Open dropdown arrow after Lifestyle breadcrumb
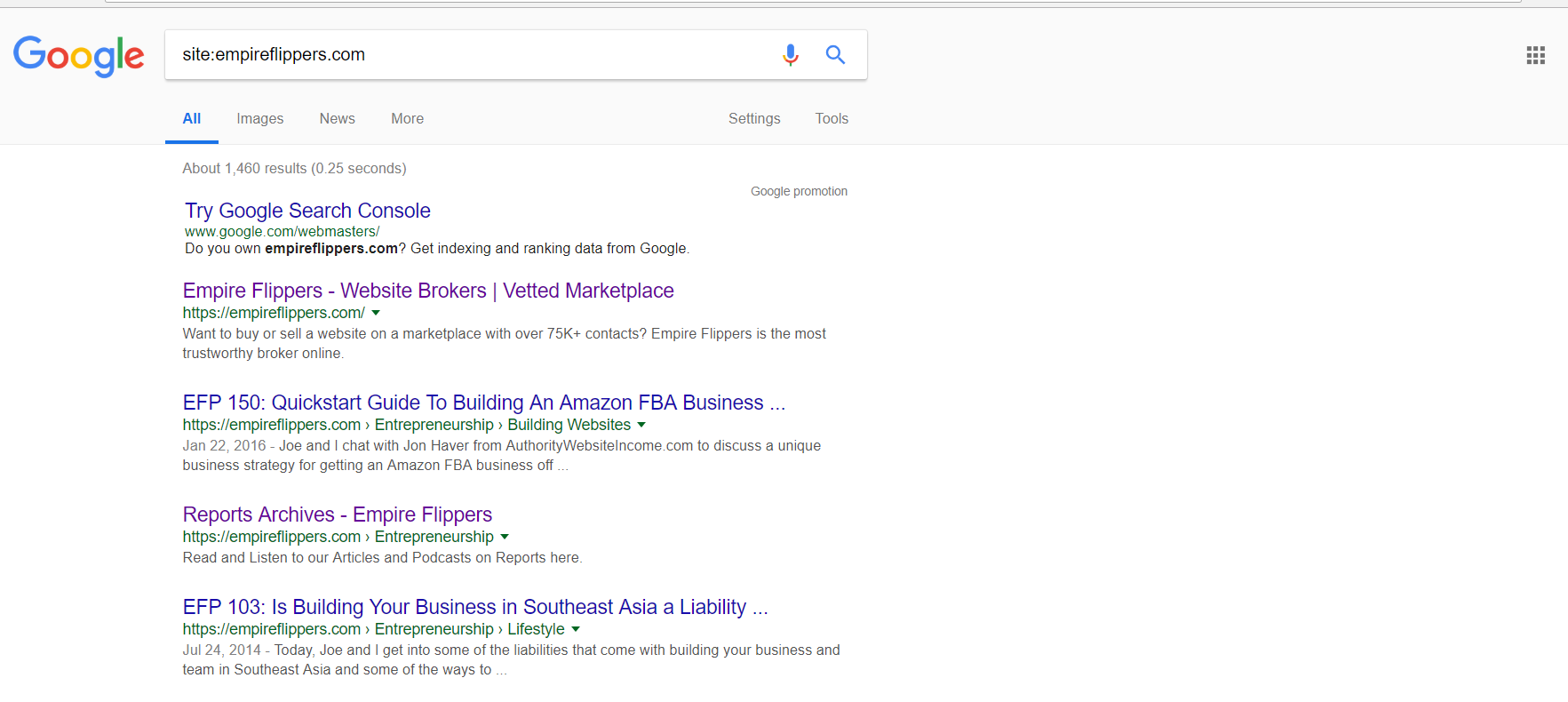The width and height of the screenshot is (1568, 702). 576,629
